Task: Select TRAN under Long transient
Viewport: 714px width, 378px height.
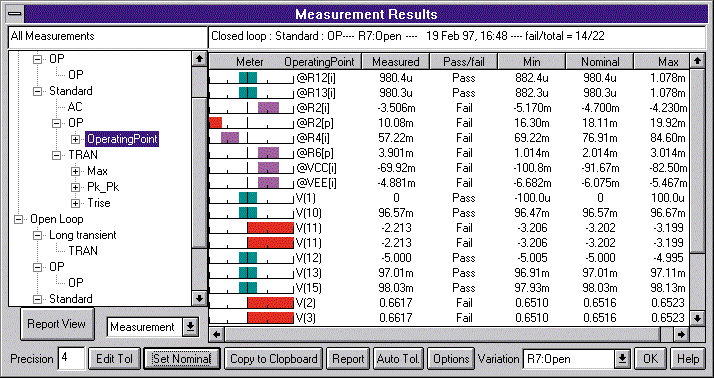Action: [83, 251]
